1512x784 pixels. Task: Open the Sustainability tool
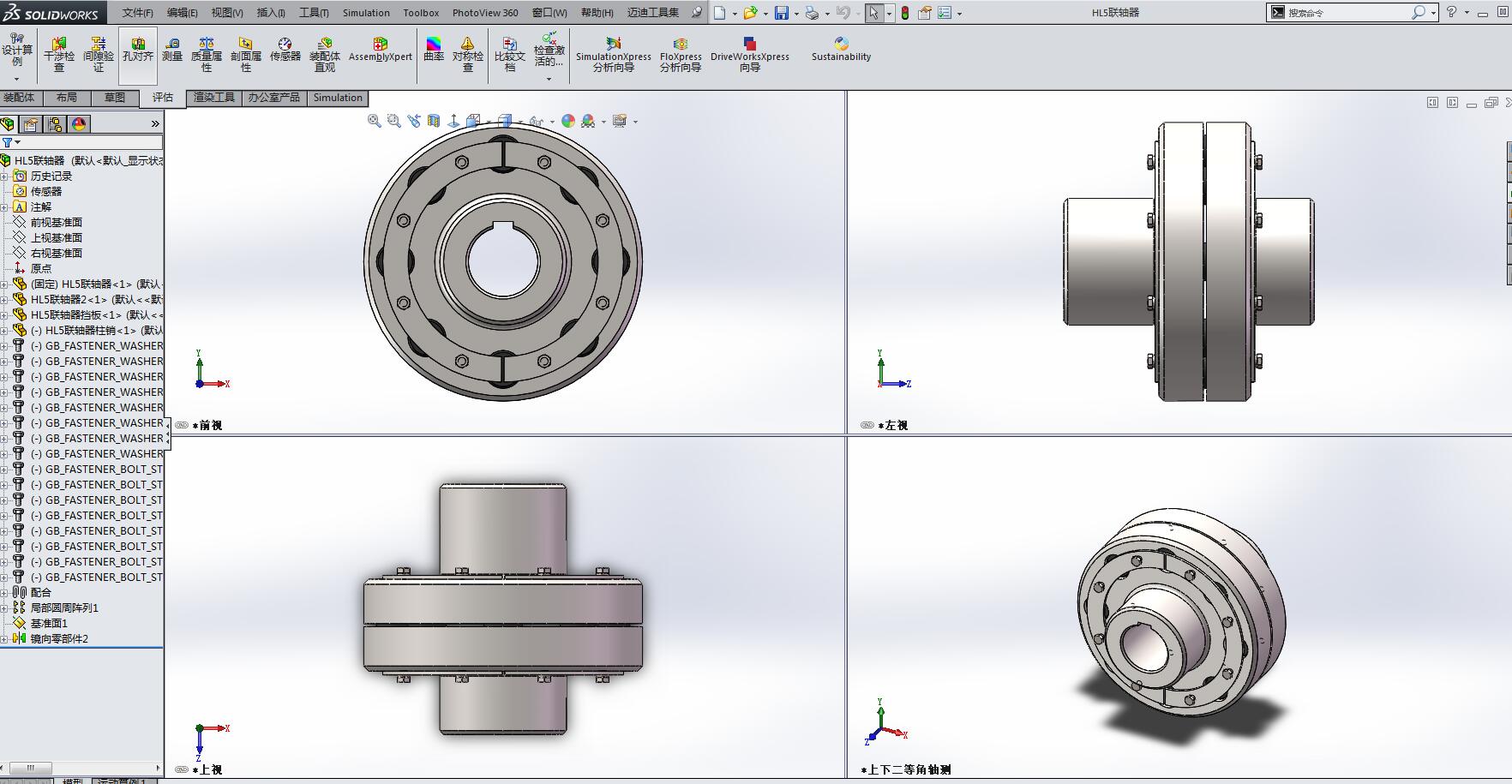pyautogui.click(x=841, y=50)
